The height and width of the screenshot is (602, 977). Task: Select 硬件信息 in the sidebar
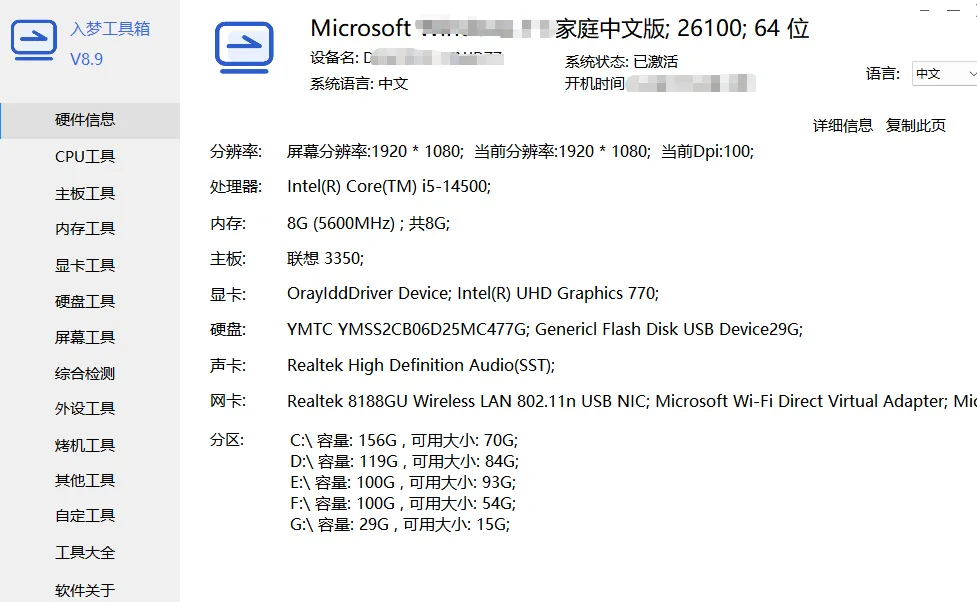coord(90,120)
